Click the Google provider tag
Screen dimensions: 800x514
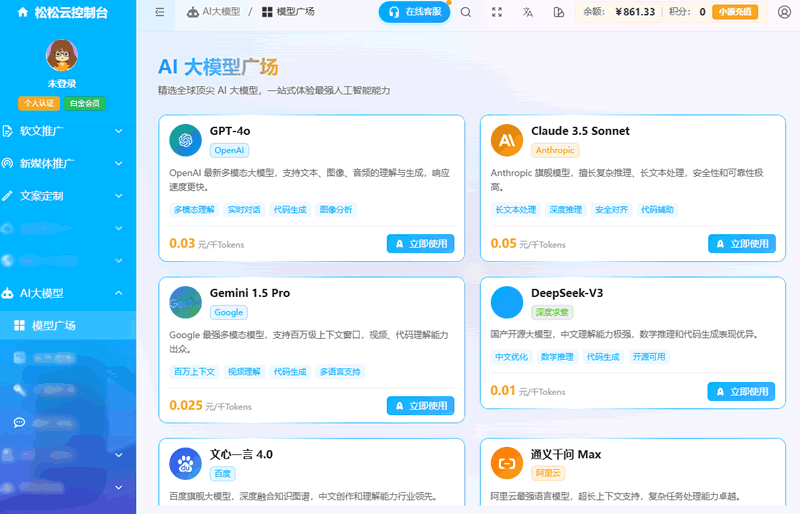[x=229, y=312]
